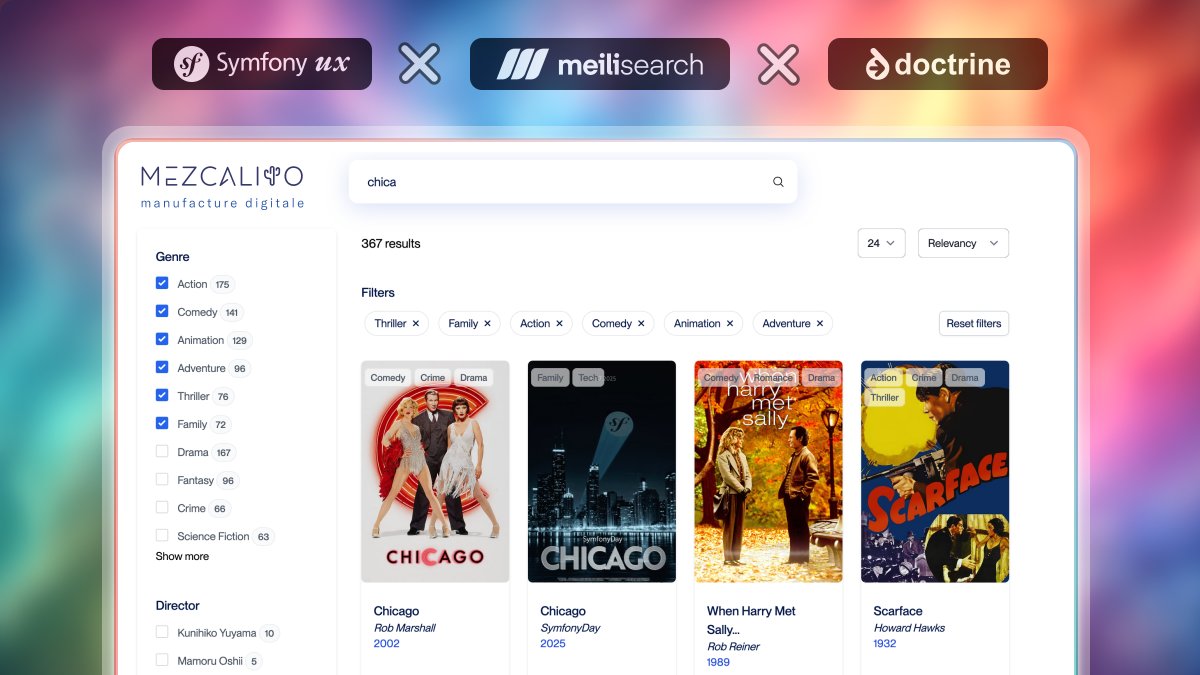This screenshot has width=1200, height=675.
Task: Remove the Thriller filter chip
Action: click(416, 323)
